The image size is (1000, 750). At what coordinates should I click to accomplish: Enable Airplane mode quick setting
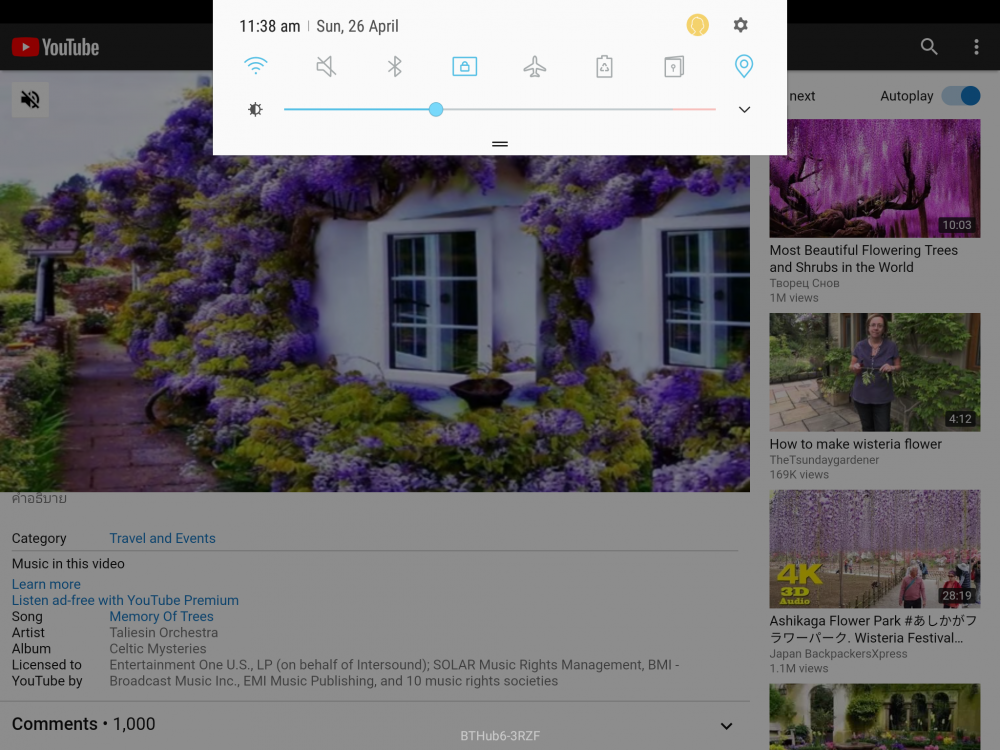coord(534,66)
